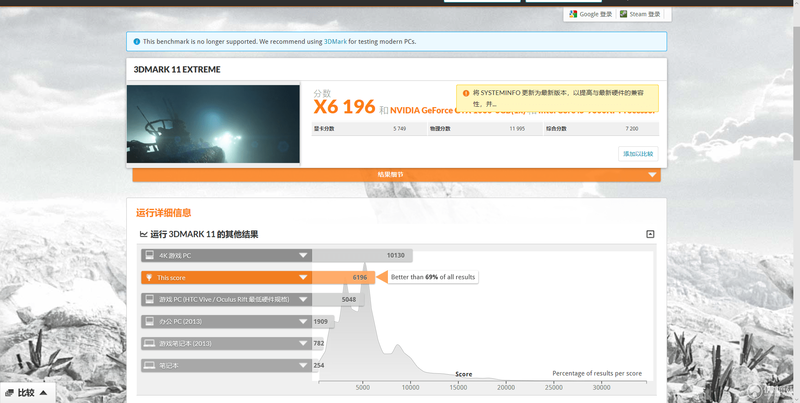This screenshot has width=800, height=403.
Task: Click the 综合分数 7 200 cell
Action: click(601, 129)
